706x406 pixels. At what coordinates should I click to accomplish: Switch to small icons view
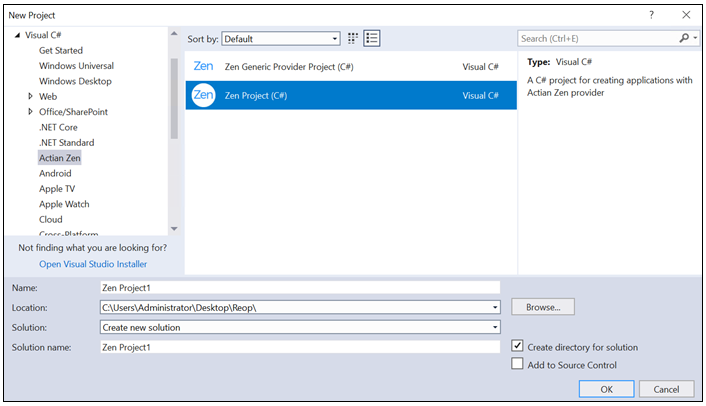point(353,39)
